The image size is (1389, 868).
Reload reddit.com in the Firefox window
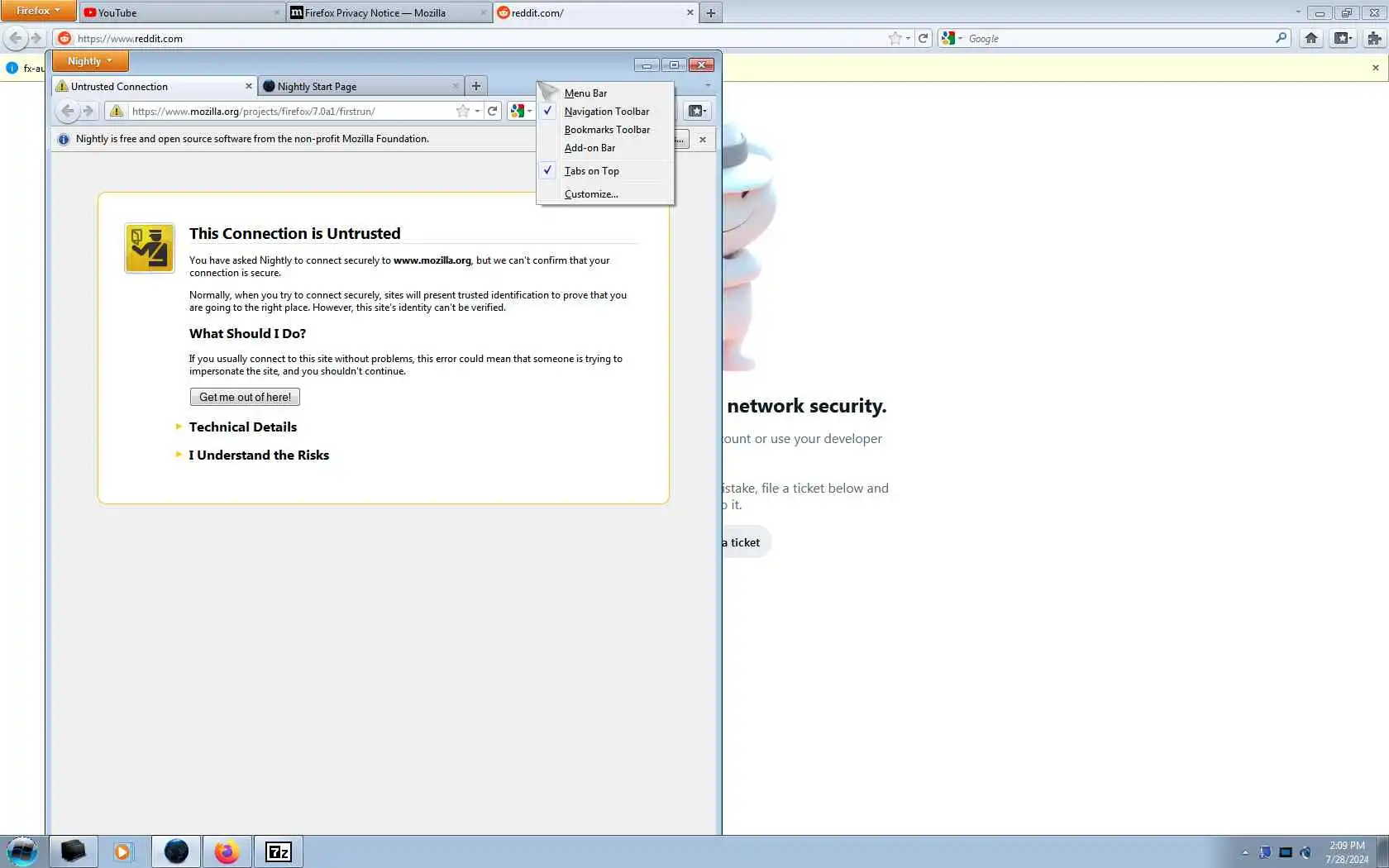click(x=924, y=38)
